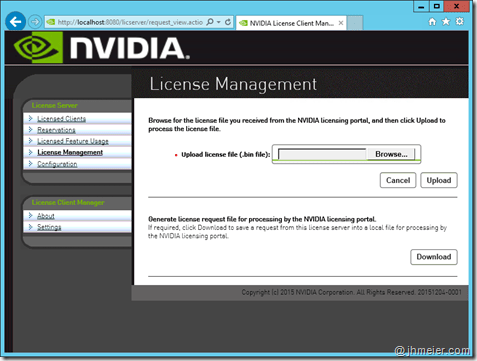Image resolution: width=477 pixels, height=361 pixels.
Task: Click Browse to choose license file
Action: (x=391, y=154)
